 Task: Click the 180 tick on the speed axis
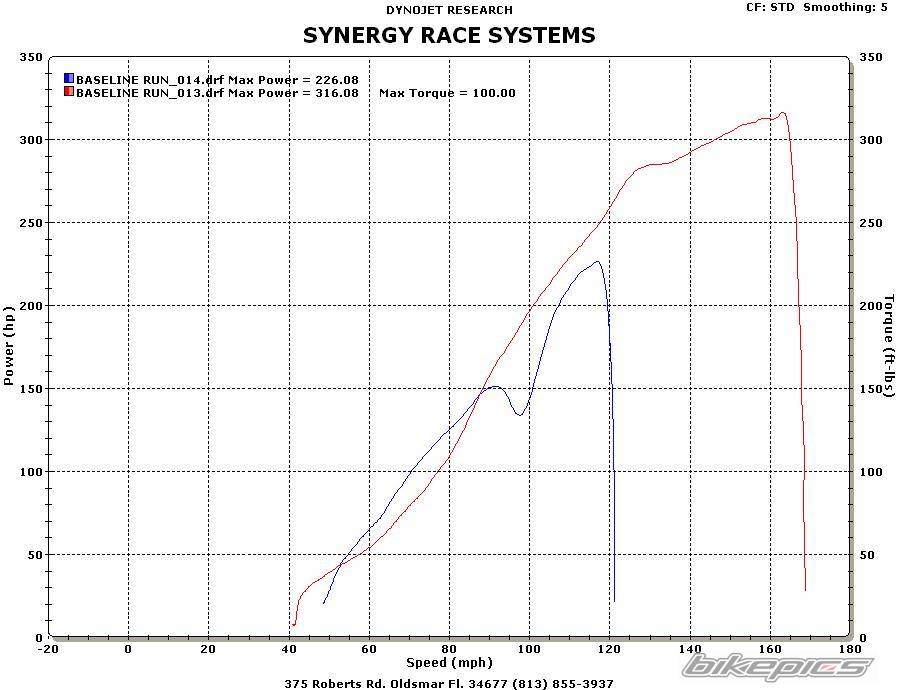click(849, 649)
